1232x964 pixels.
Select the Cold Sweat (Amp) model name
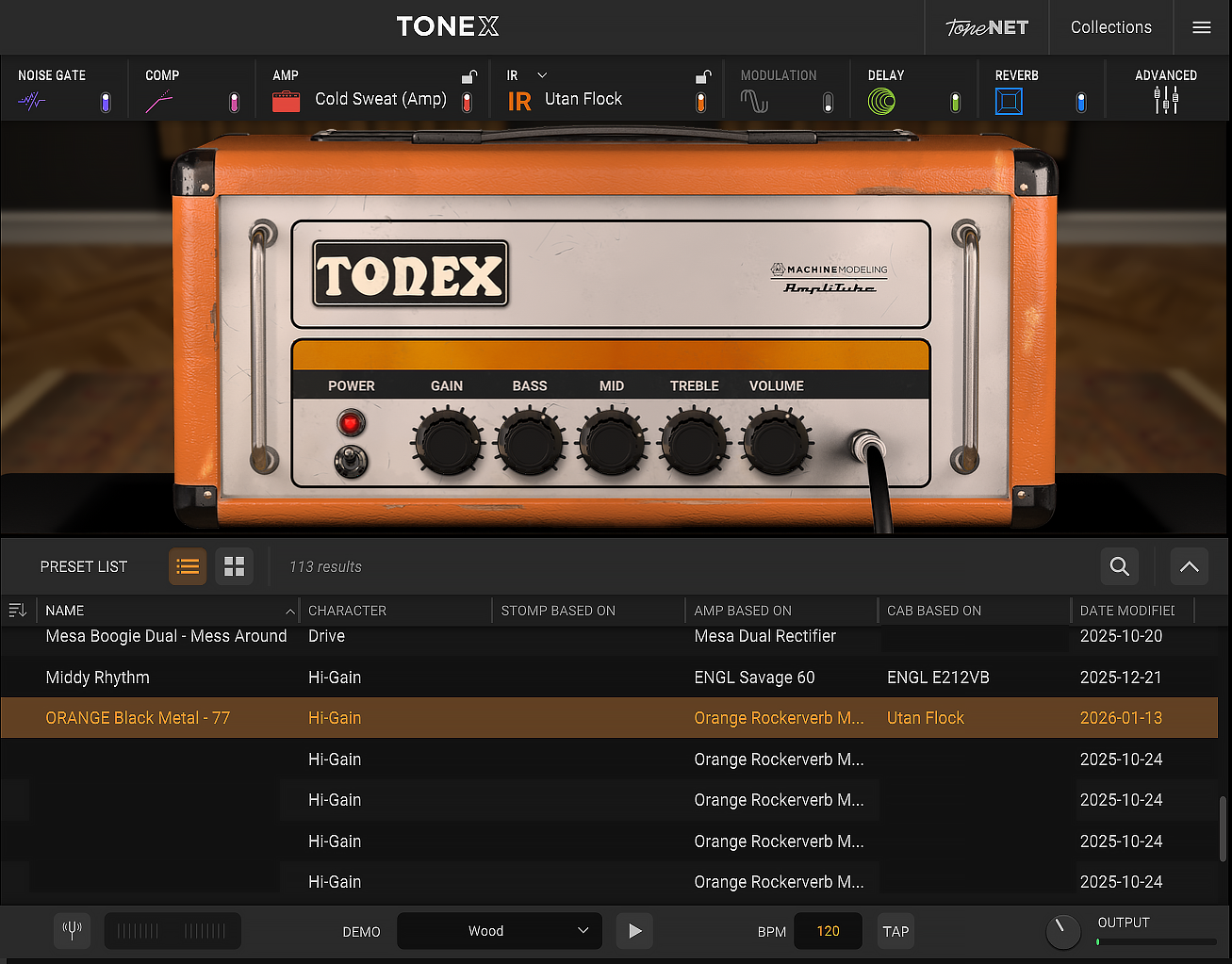click(x=381, y=99)
